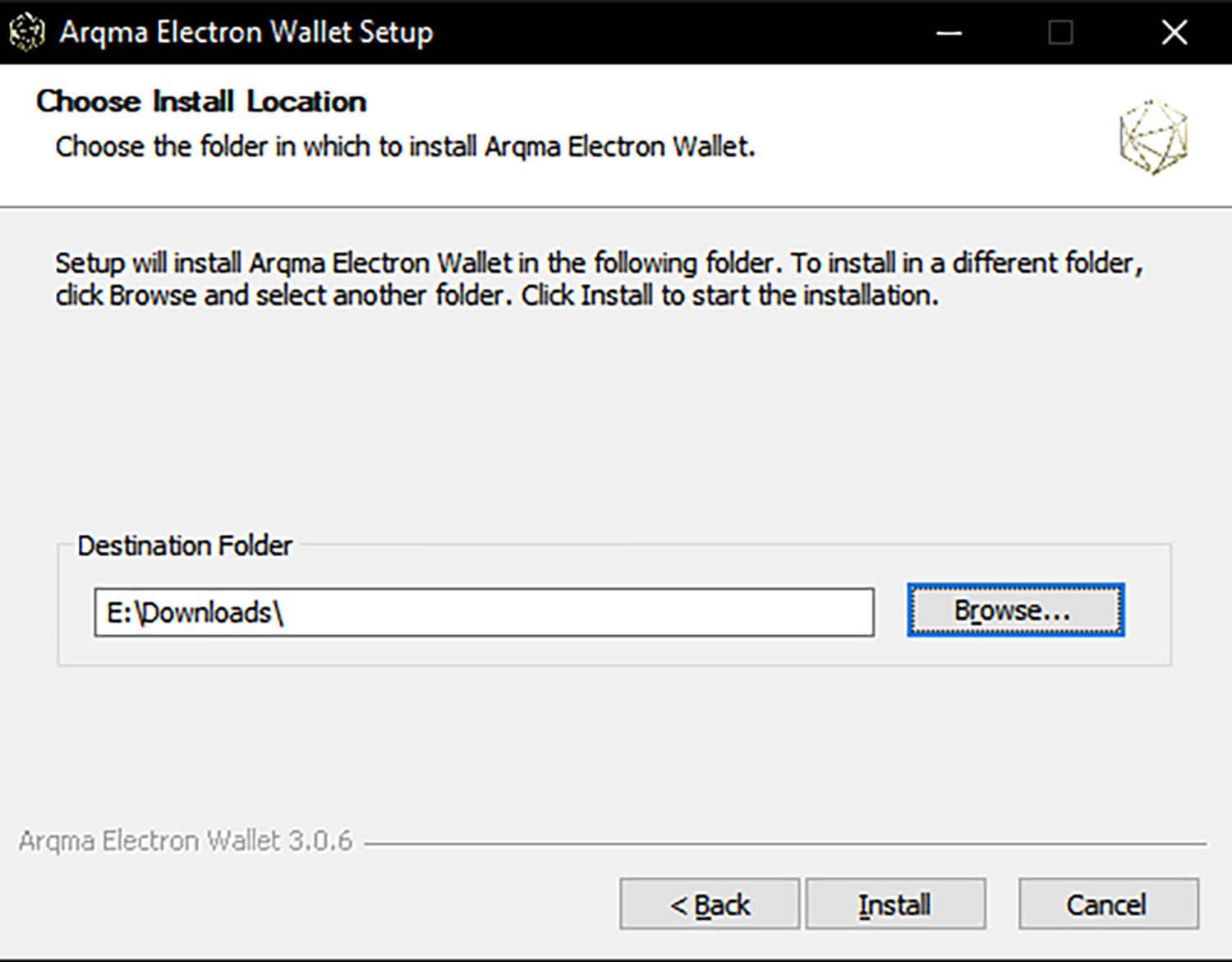The width and height of the screenshot is (1232, 962).
Task: Start installation with the Install button
Action: tap(895, 904)
